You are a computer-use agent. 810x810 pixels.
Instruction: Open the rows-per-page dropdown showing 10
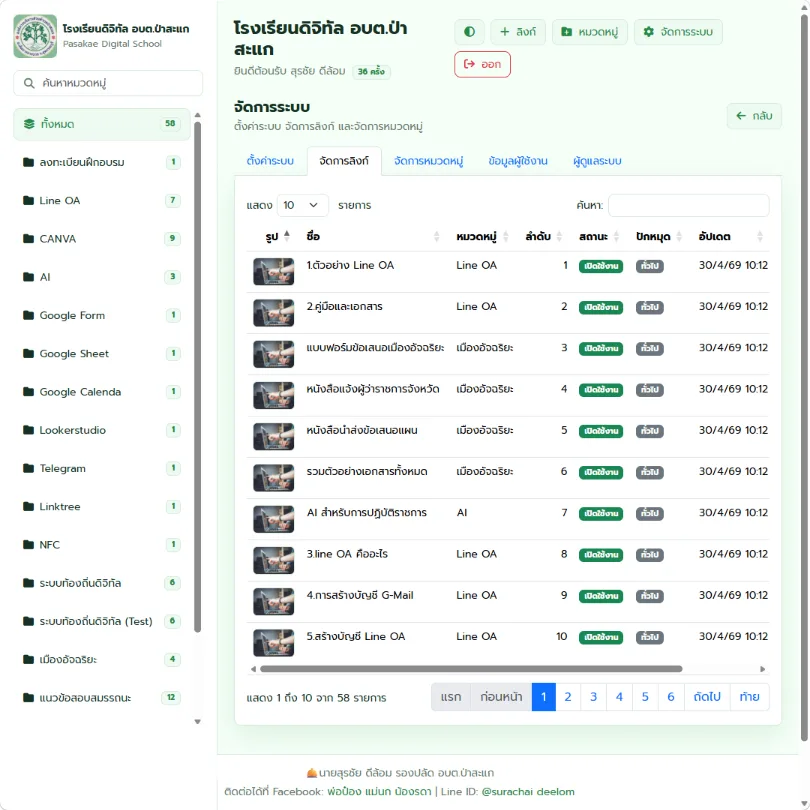(x=302, y=205)
